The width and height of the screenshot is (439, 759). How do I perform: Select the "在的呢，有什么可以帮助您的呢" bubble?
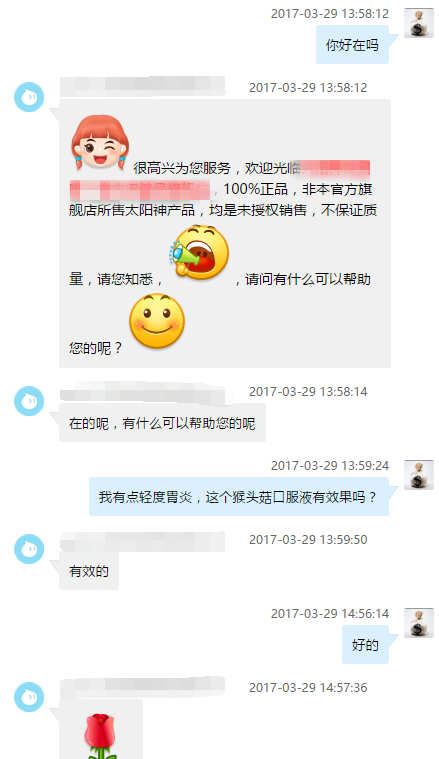(x=162, y=423)
